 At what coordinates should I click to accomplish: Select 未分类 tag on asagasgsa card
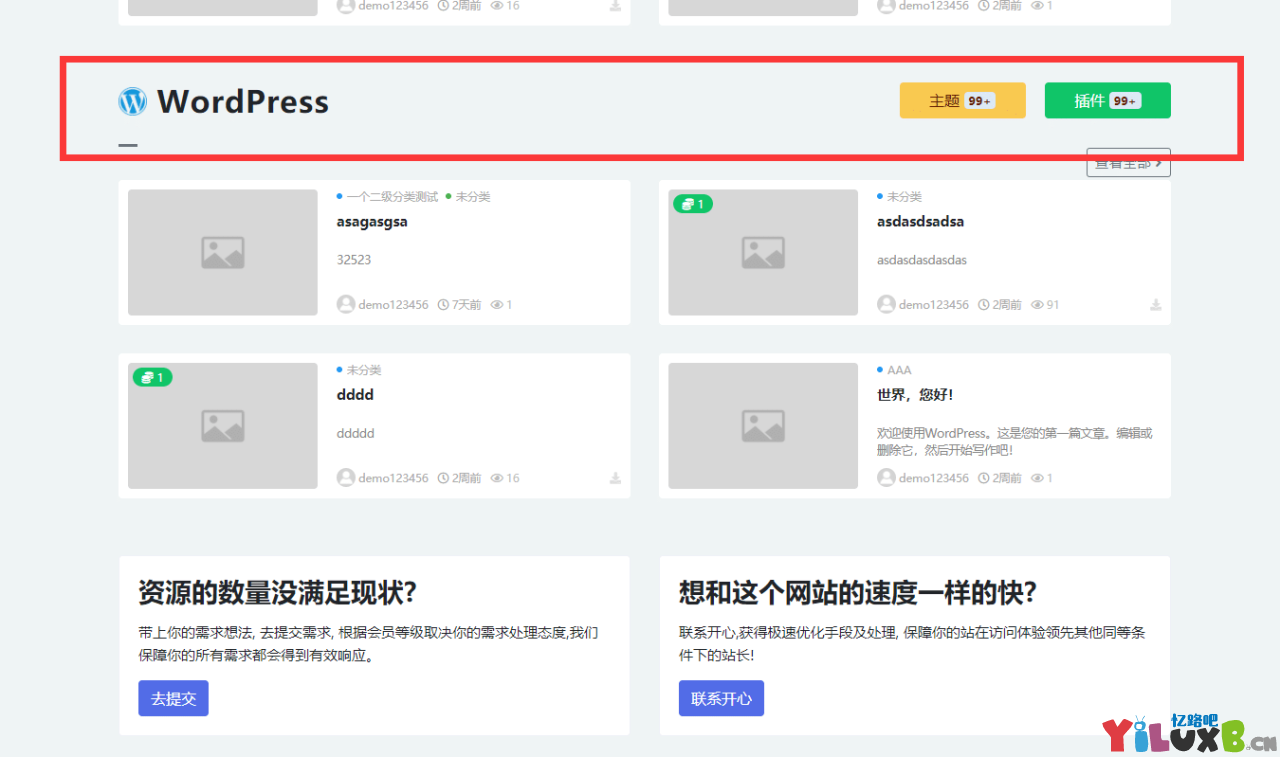click(x=472, y=197)
